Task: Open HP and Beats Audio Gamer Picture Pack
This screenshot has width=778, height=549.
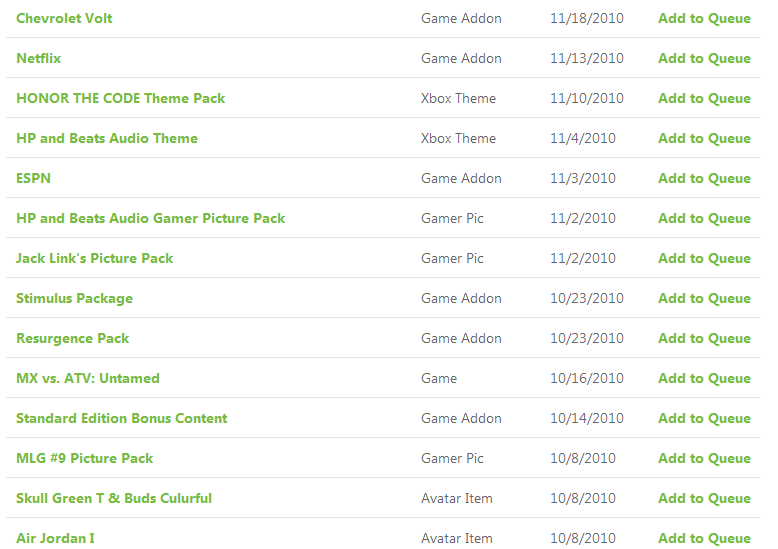Action: [151, 218]
